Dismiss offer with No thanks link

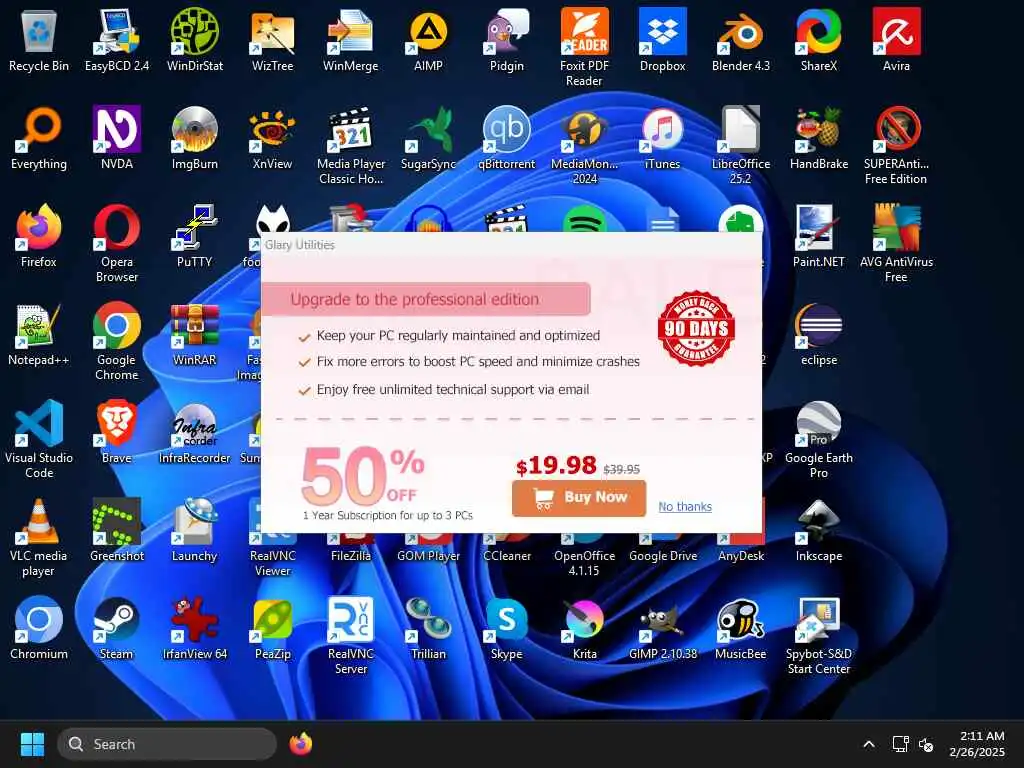684,506
